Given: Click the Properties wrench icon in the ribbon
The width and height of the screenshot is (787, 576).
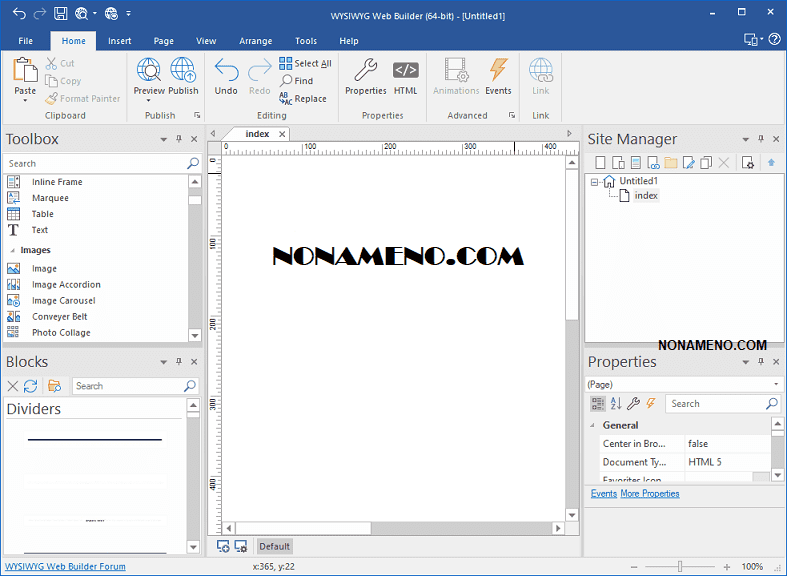Looking at the screenshot, I should [365, 70].
